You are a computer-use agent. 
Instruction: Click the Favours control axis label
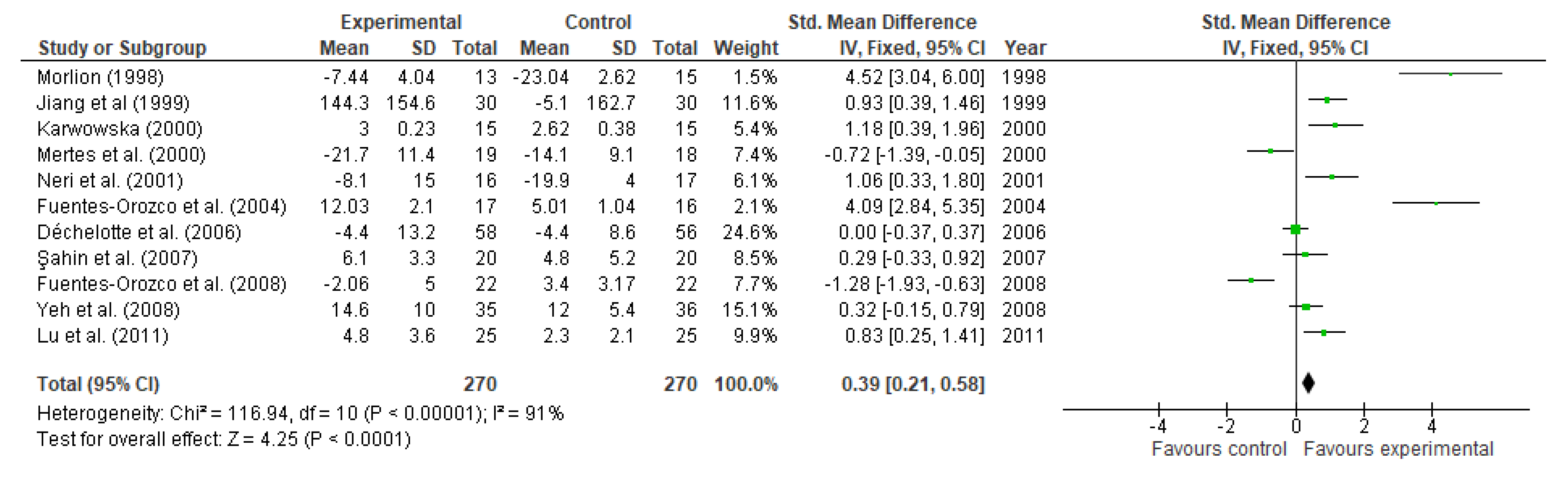coord(1219,449)
